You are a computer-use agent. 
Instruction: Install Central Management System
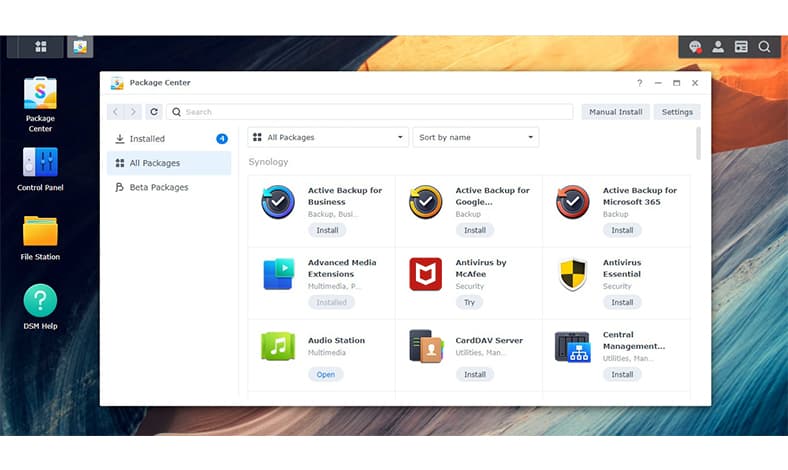point(622,374)
